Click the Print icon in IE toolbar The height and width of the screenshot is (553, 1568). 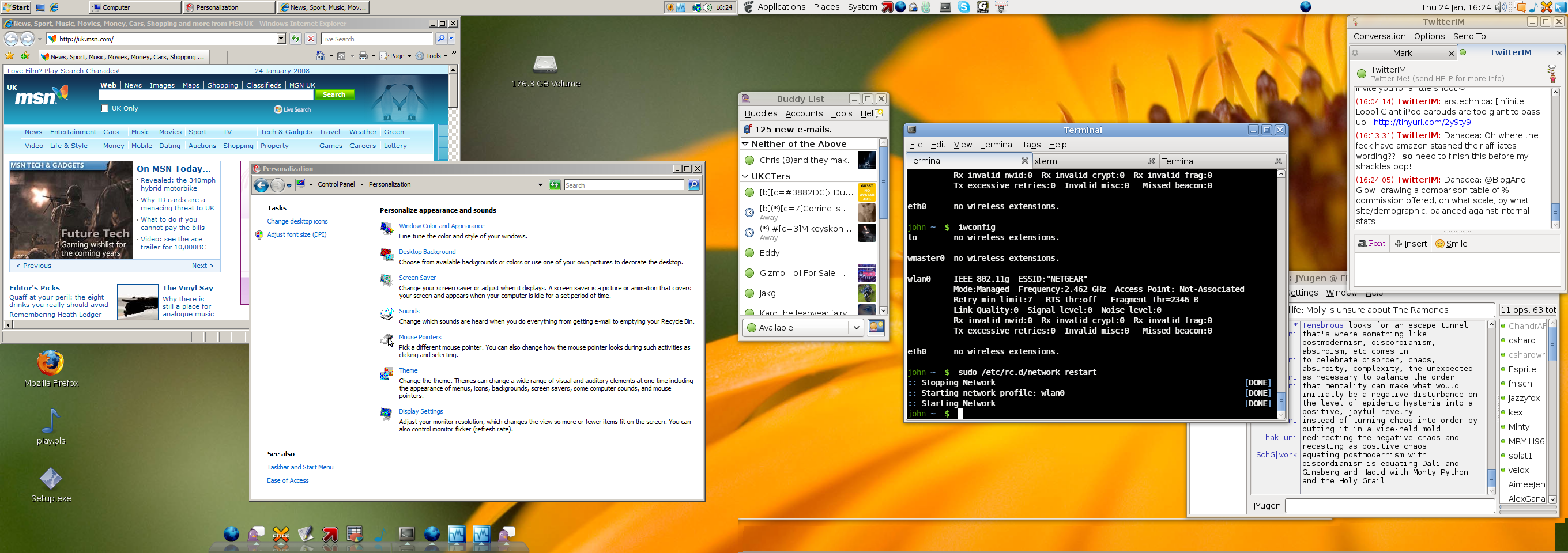(x=363, y=56)
